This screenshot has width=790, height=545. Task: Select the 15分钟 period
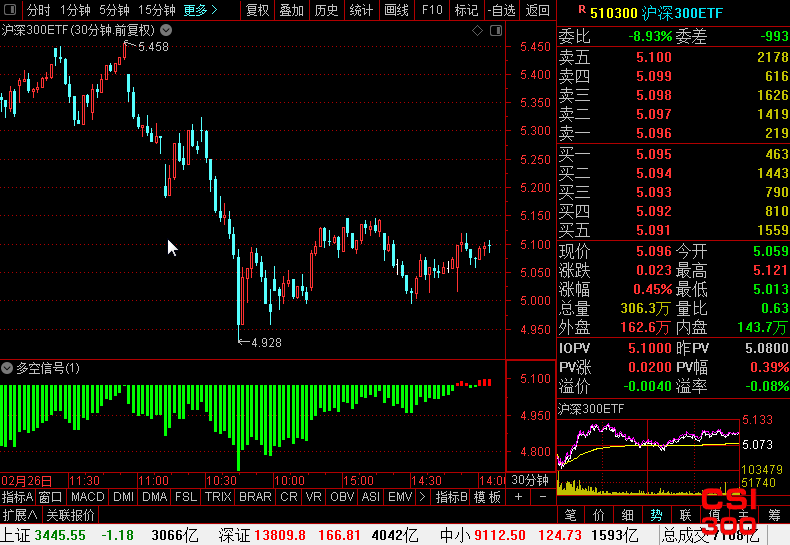pos(157,10)
